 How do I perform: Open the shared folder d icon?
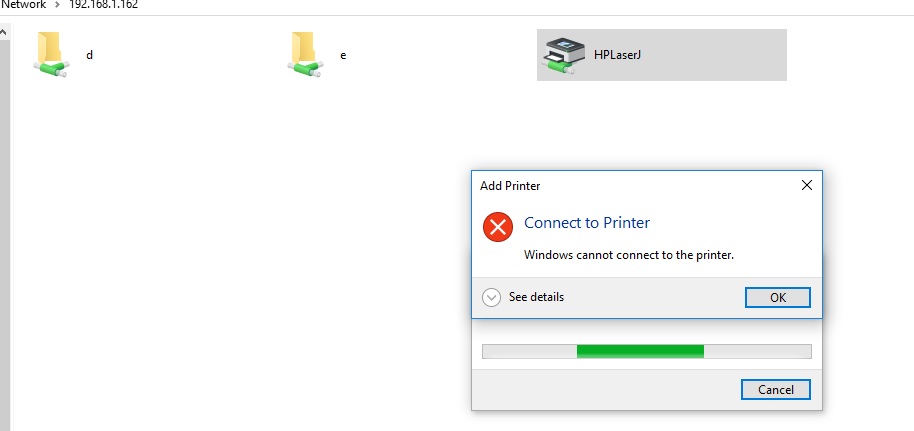50,55
